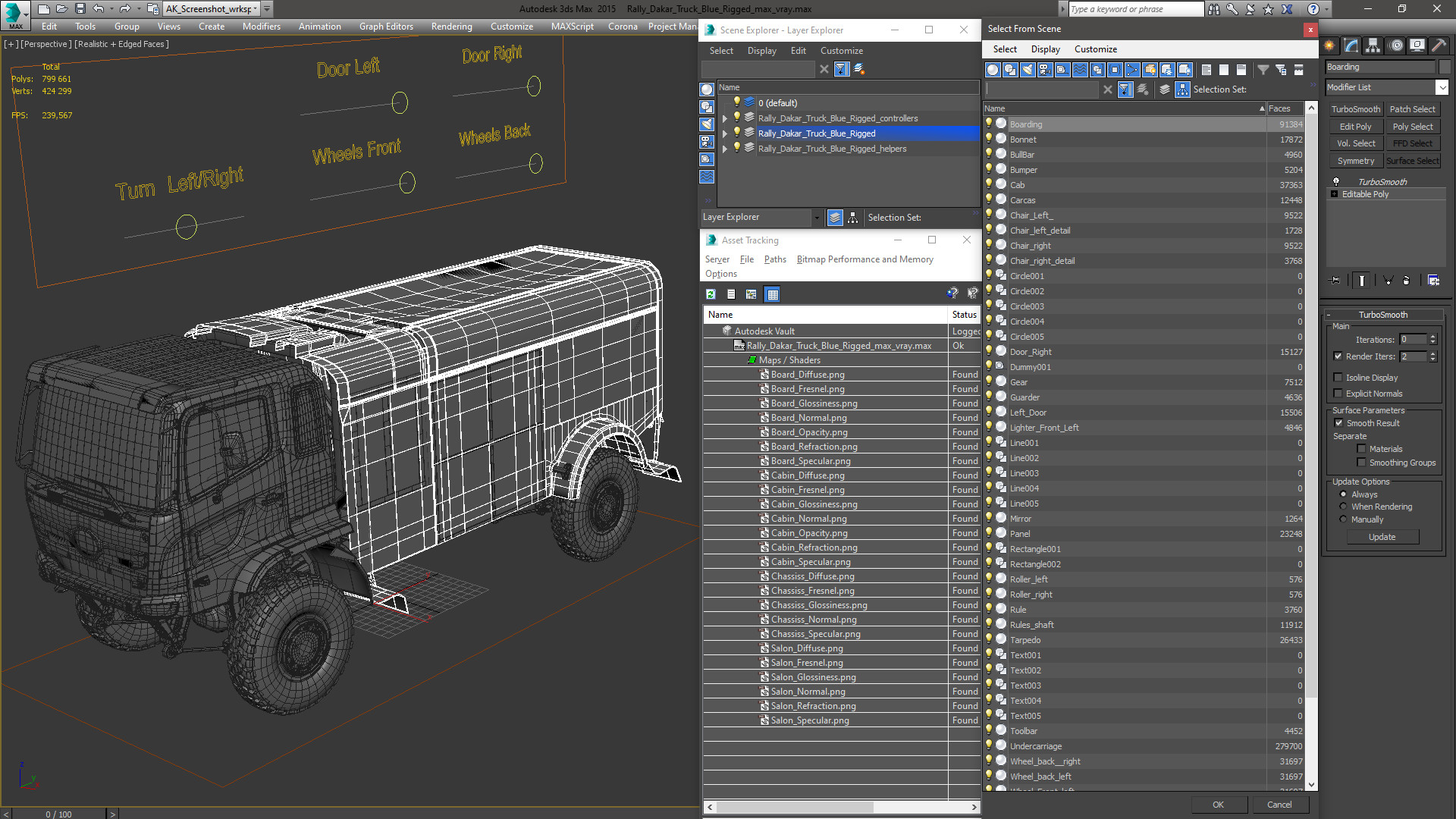This screenshot has height=819, width=1456.
Task: Select Manually update option
Action: pos(1343,519)
